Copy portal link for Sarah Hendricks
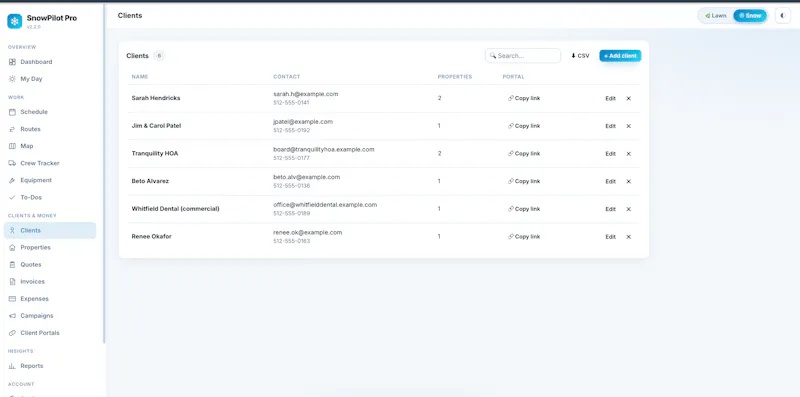The image size is (800, 397). point(524,98)
